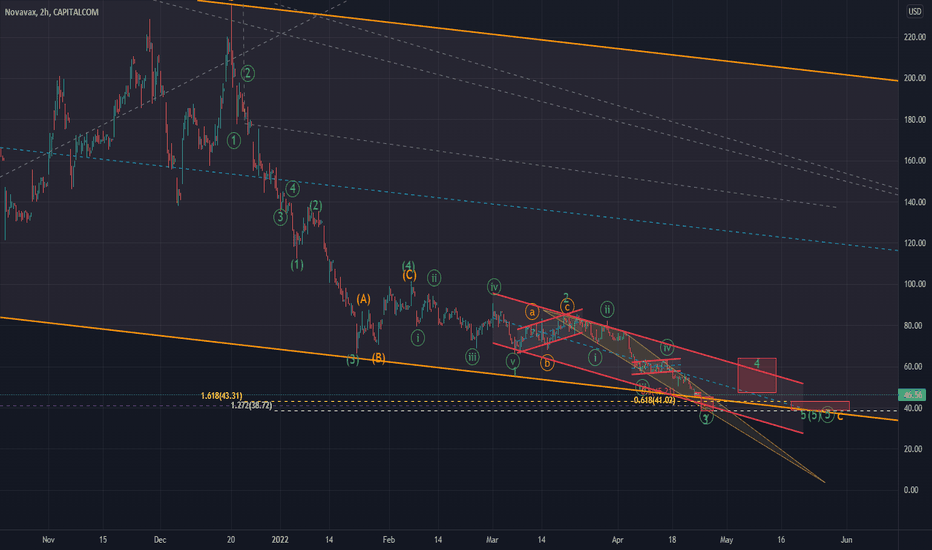Select the circled green iii wave label
Viewport: 932px width, 550px height.
(472, 357)
